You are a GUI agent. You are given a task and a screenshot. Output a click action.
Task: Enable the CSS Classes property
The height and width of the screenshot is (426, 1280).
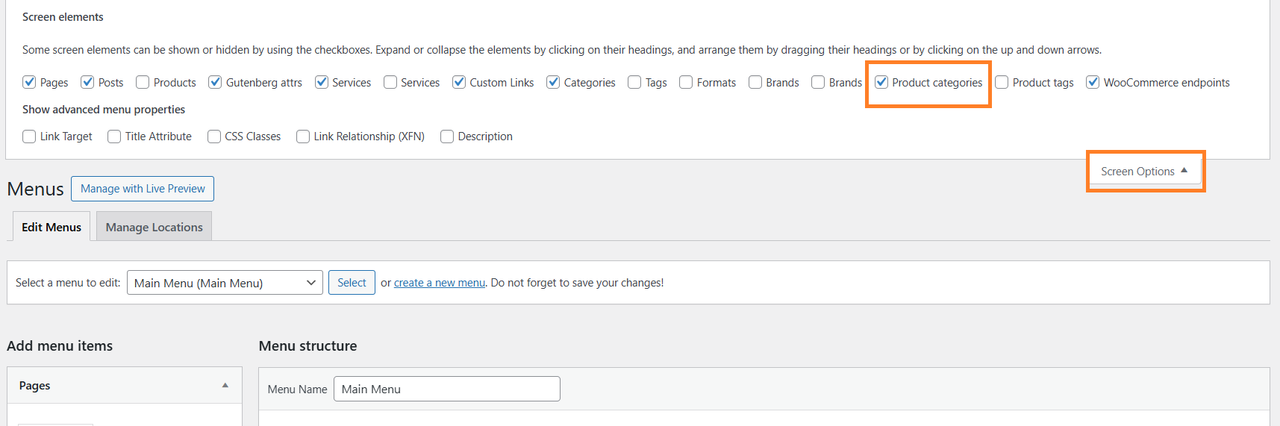(215, 136)
